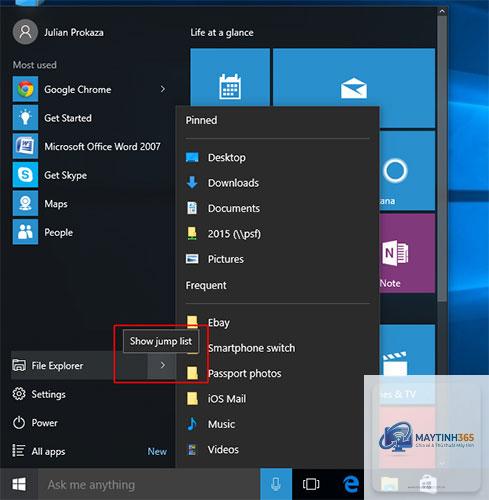The width and height of the screenshot is (489, 500).
Task: Click the Julian Prokaza account name
Action: point(74,32)
